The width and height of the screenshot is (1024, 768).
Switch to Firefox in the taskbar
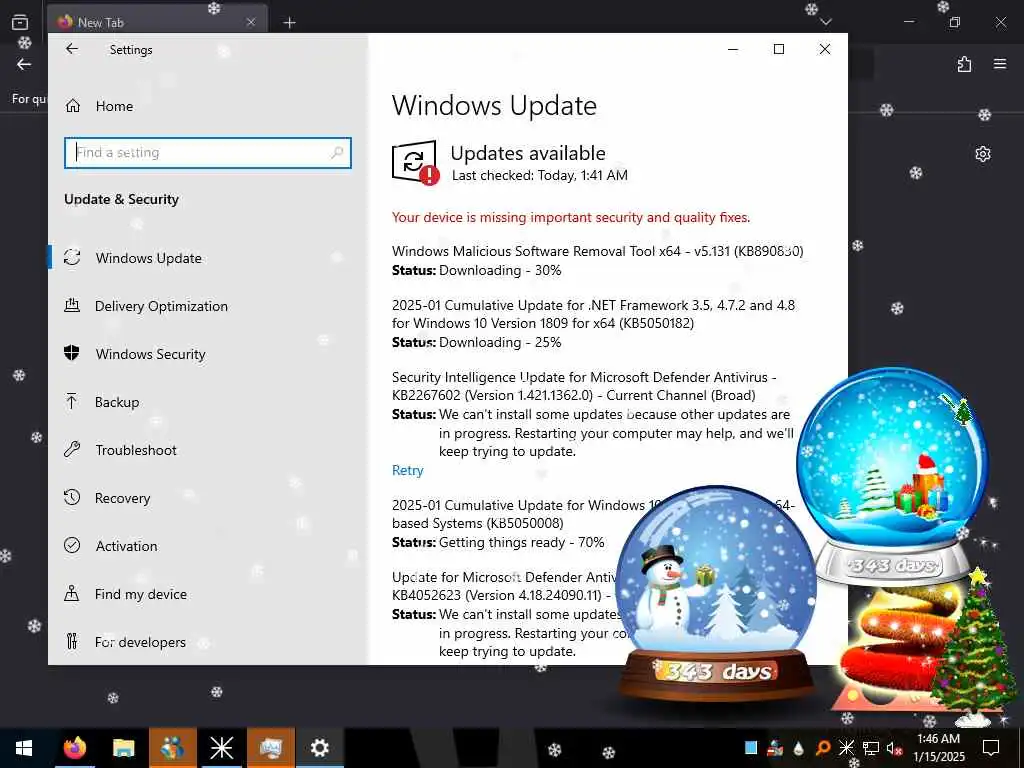pyautogui.click(x=74, y=748)
